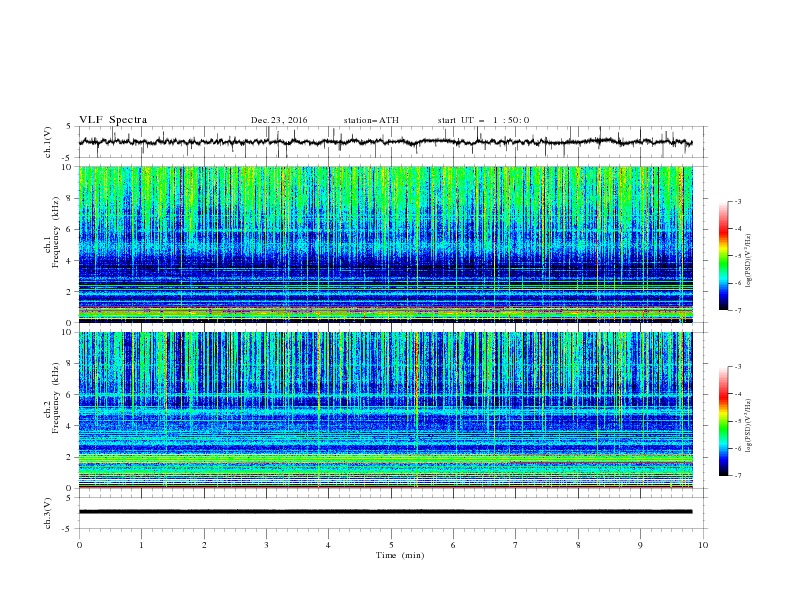Click inside the ch.1 spectrogram panel
The width and height of the screenshot is (792, 612).
[385, 244]
